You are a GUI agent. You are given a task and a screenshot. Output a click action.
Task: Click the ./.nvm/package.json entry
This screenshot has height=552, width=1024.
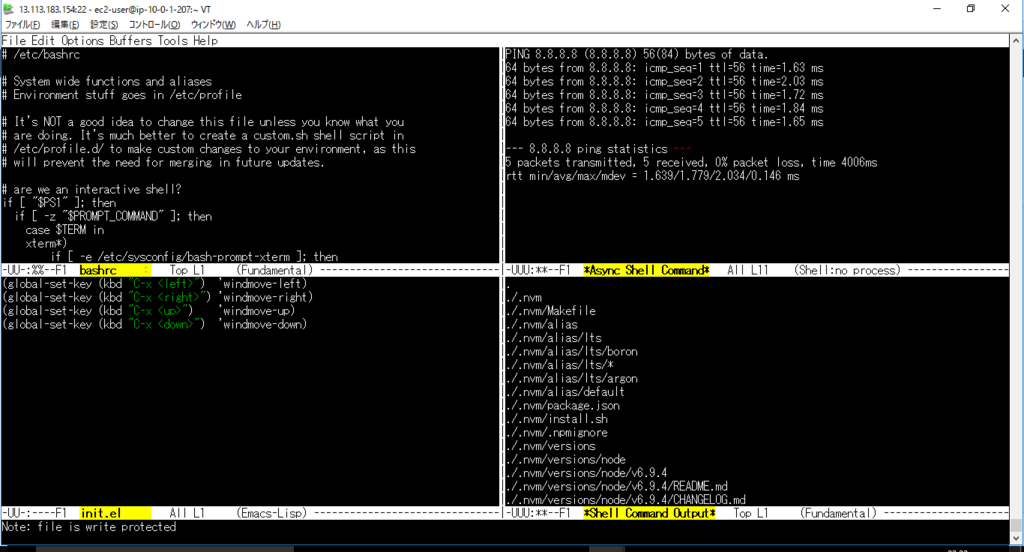[562, 406]
